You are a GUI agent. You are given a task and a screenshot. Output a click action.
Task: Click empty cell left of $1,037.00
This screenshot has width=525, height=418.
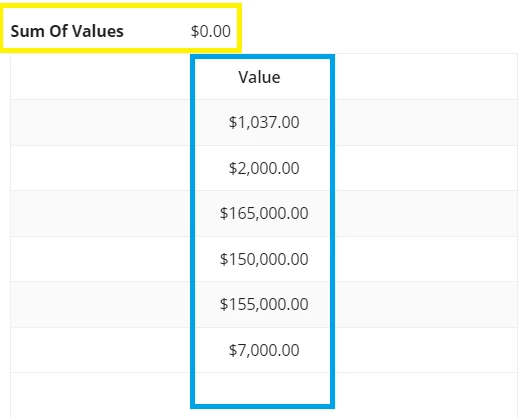click(100, 122)
